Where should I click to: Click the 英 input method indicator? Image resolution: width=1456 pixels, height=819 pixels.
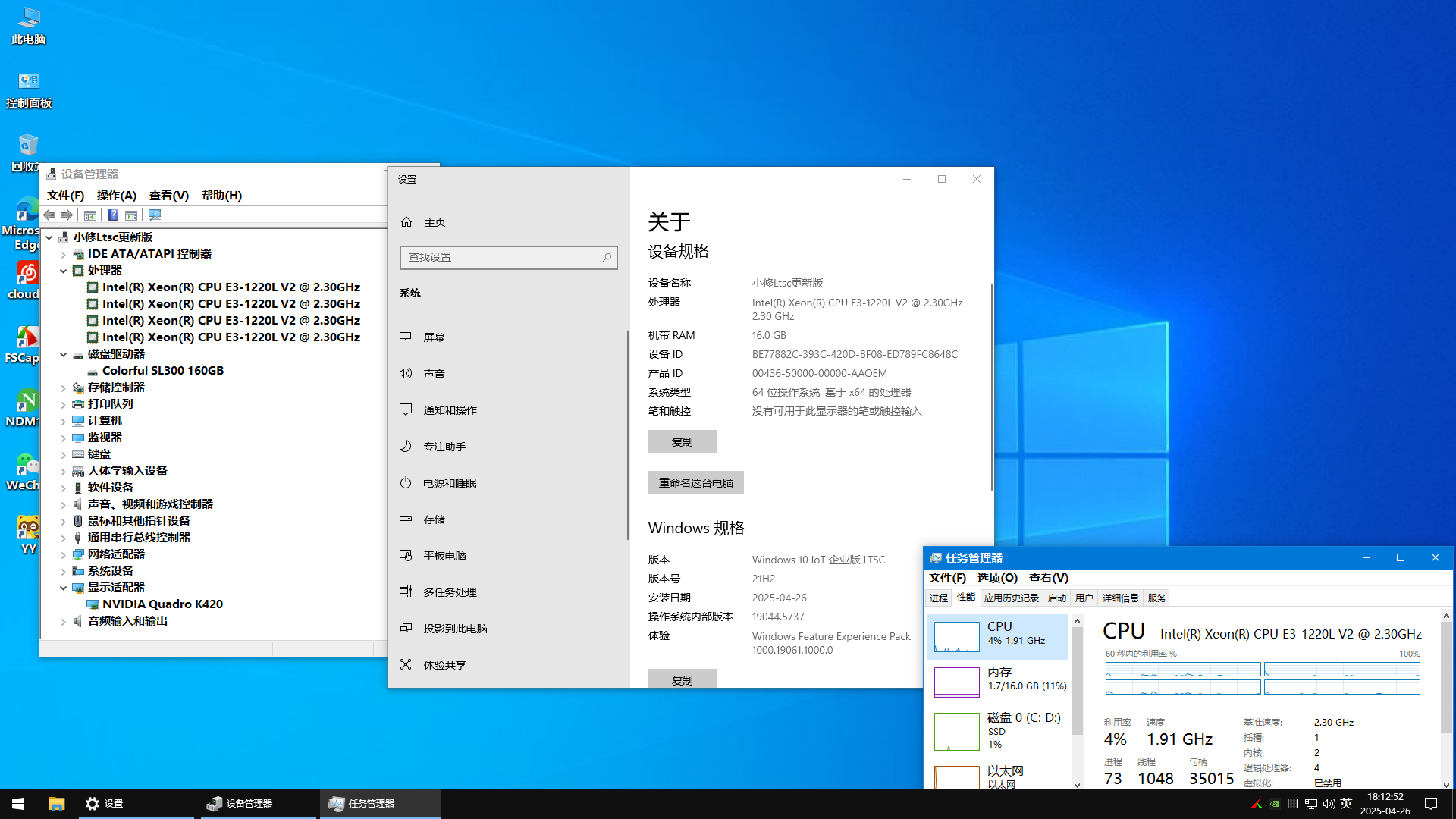1346,803
